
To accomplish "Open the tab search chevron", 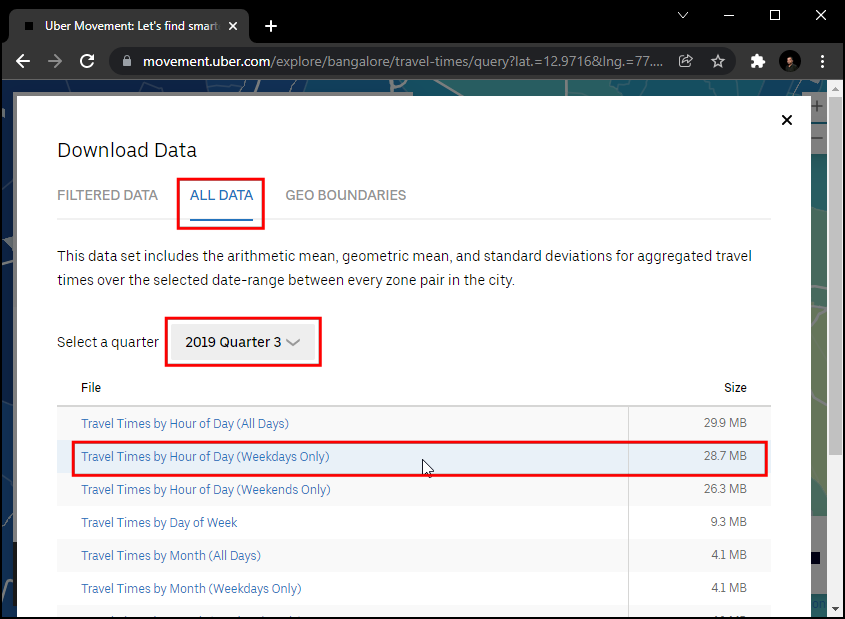I will [x=683, y=15].
